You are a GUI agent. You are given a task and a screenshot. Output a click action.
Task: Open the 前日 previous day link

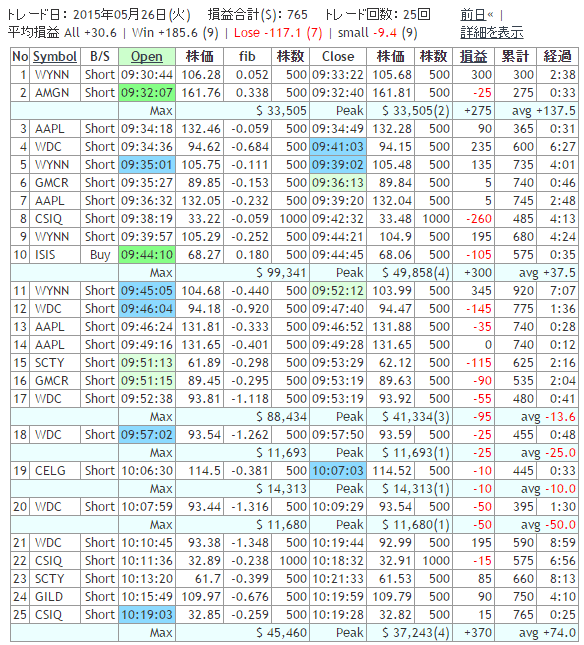(473, 15)
